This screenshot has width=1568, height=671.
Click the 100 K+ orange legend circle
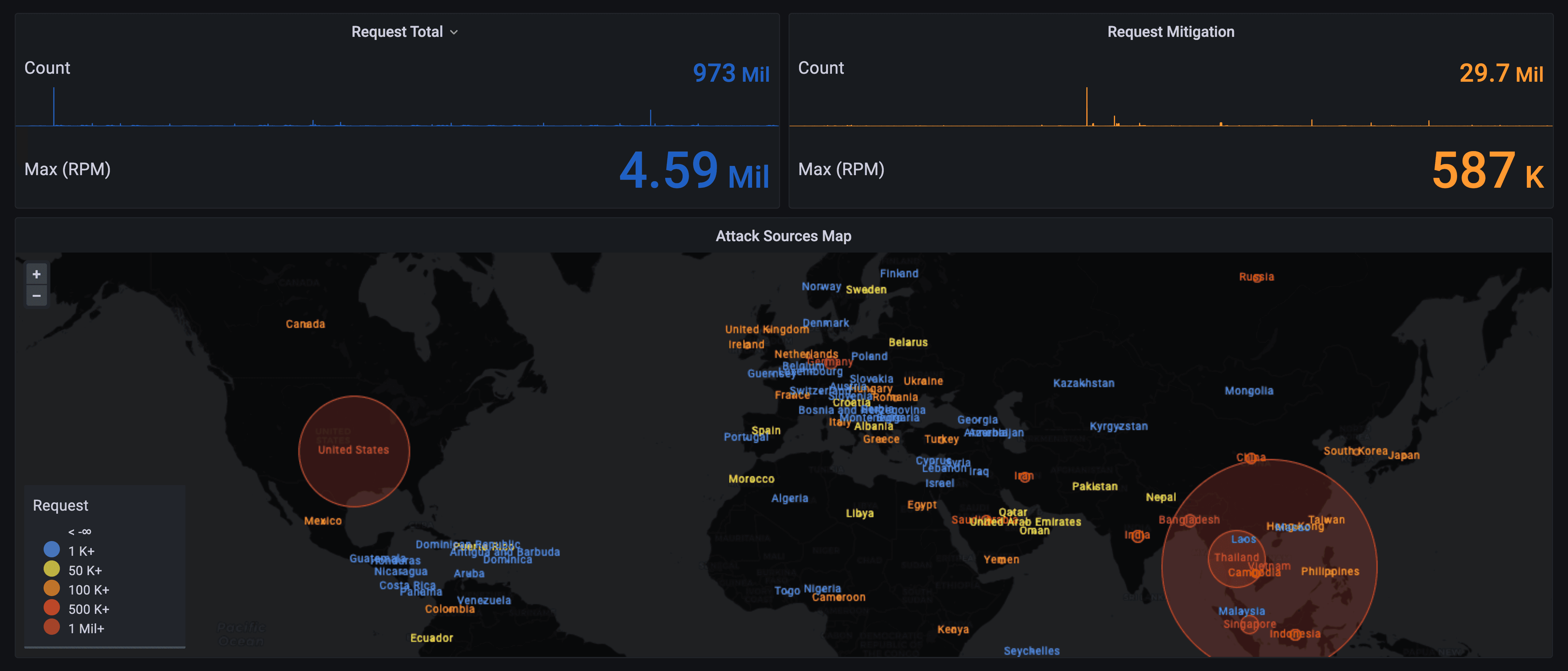52,589
